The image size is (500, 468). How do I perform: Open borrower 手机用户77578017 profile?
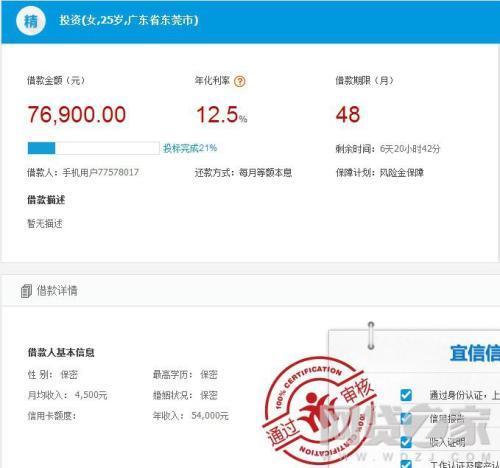(x=101, y=173)
